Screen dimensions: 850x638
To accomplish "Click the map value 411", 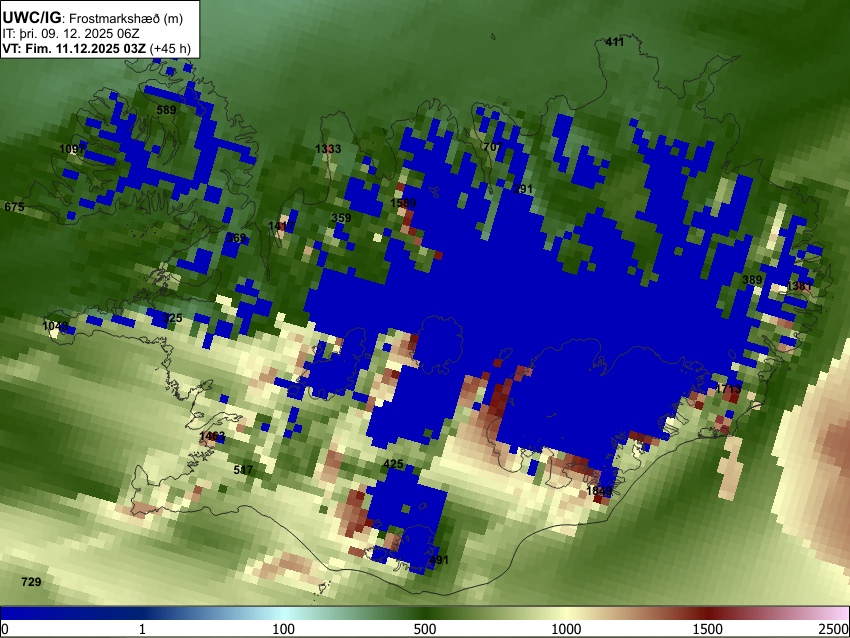I will (615, 42).
